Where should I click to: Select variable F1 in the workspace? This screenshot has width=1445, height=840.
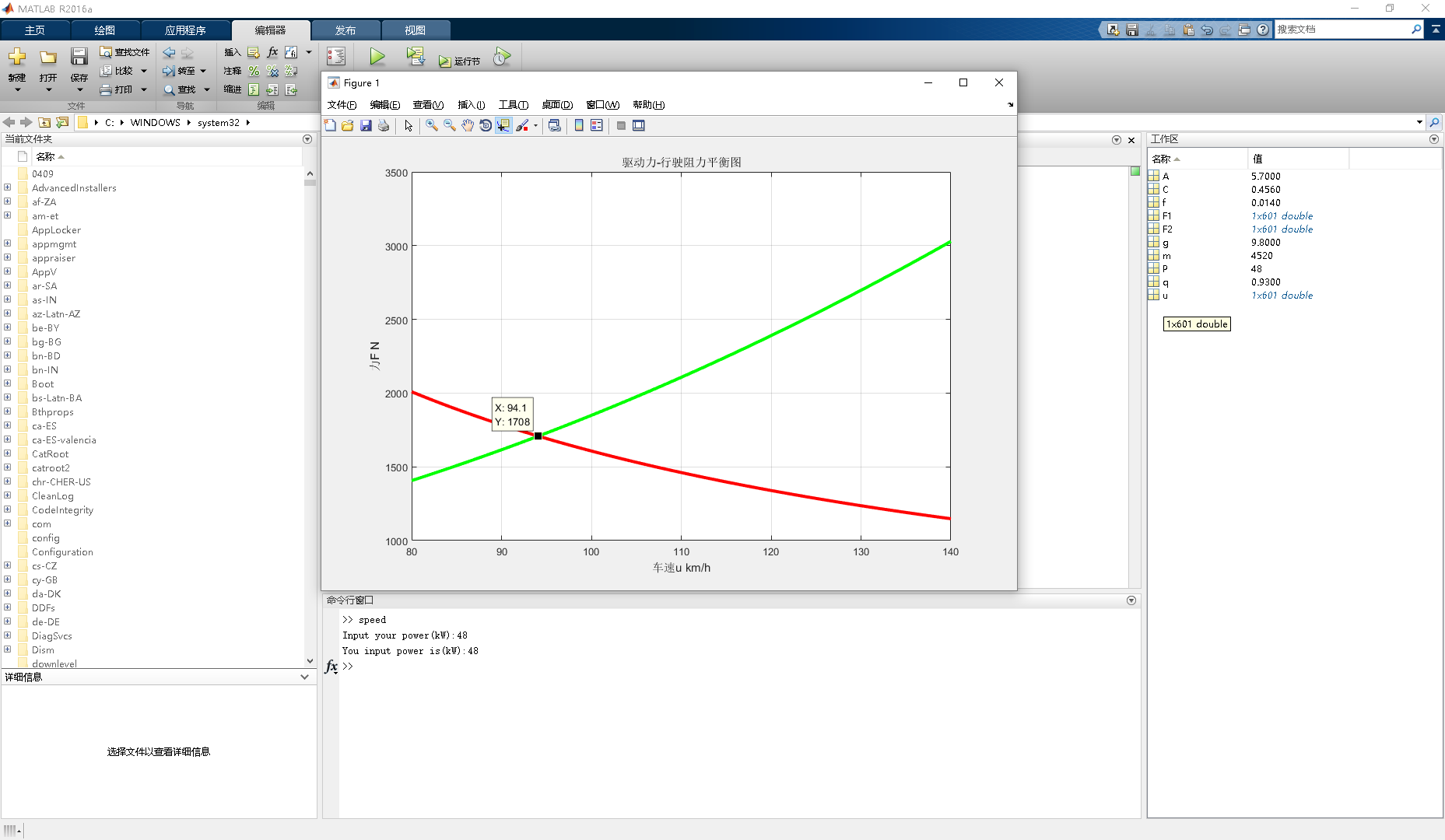(x=1166, y=216)
